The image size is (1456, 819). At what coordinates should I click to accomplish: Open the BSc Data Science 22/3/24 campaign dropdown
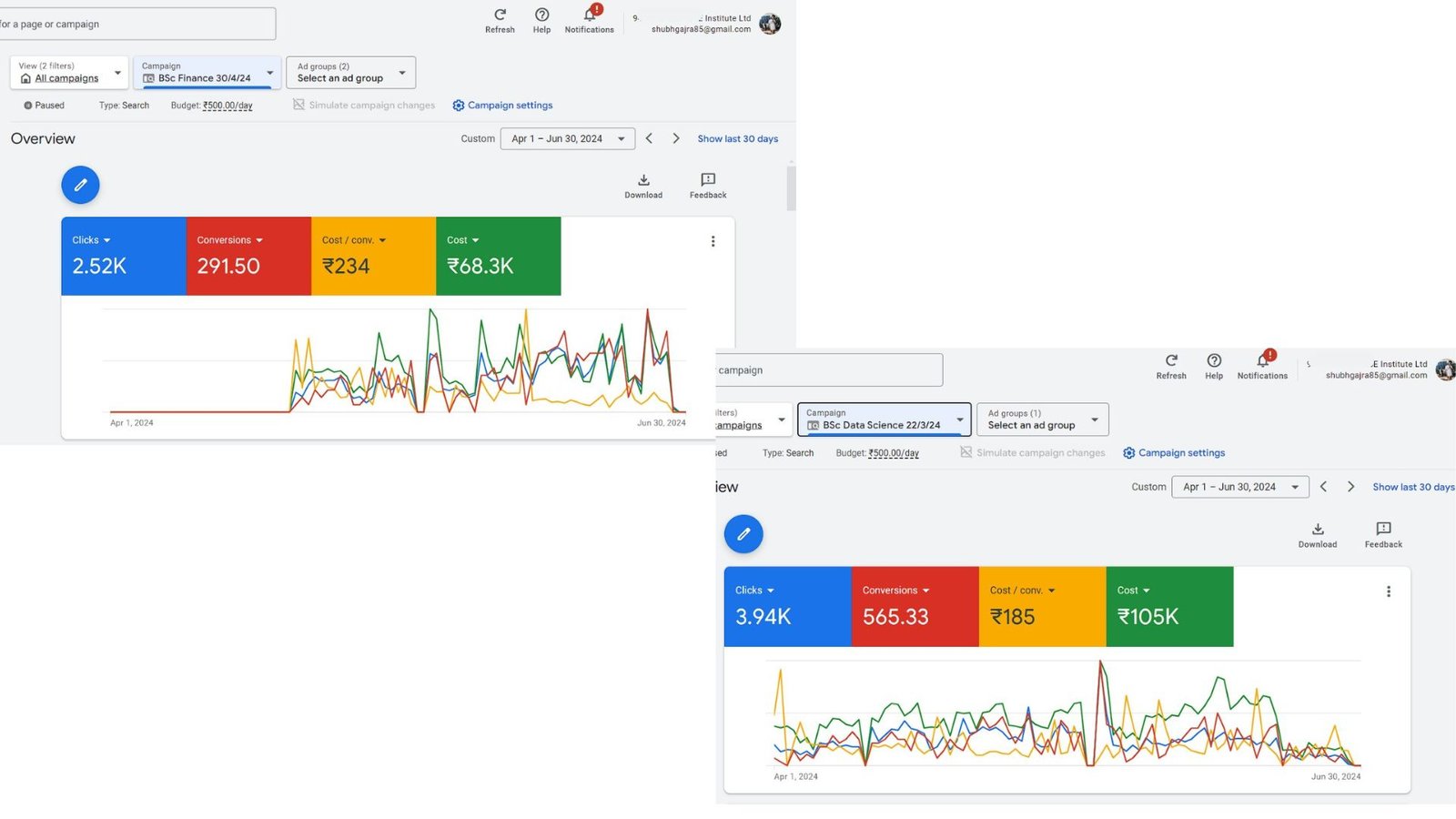click(885, 420)
